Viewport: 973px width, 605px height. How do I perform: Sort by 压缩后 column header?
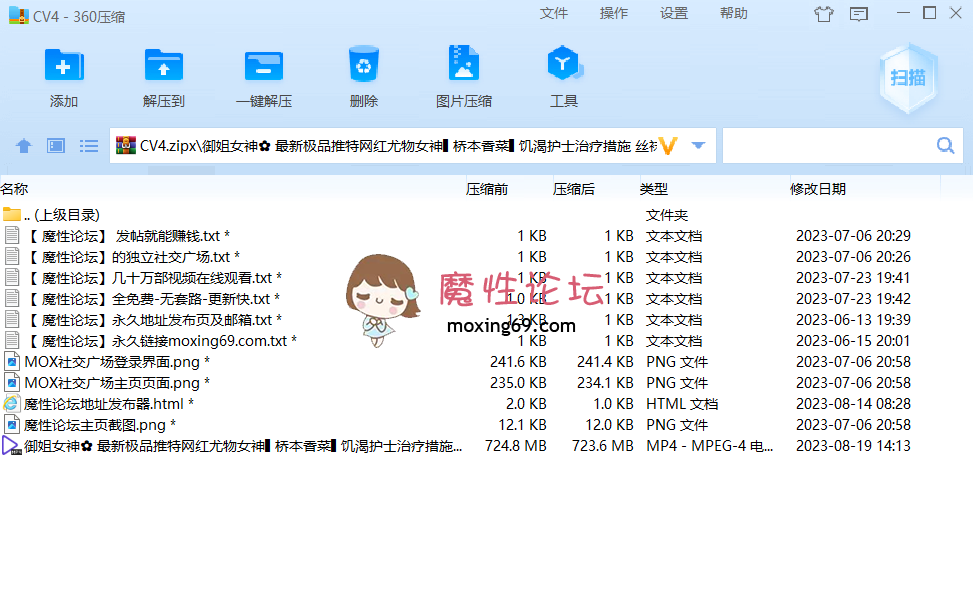click(573, 189)
